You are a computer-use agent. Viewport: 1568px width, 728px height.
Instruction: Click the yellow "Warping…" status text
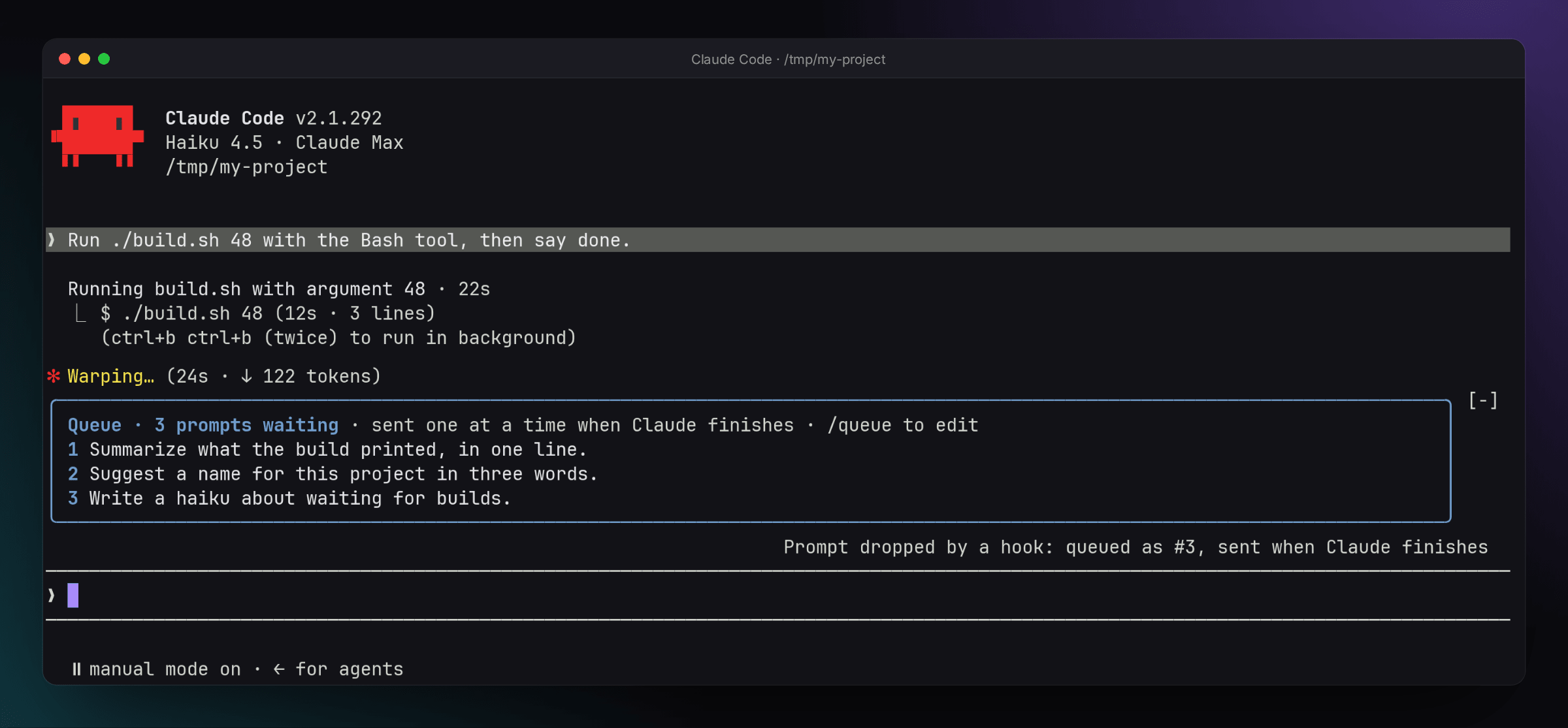point(111,376)
